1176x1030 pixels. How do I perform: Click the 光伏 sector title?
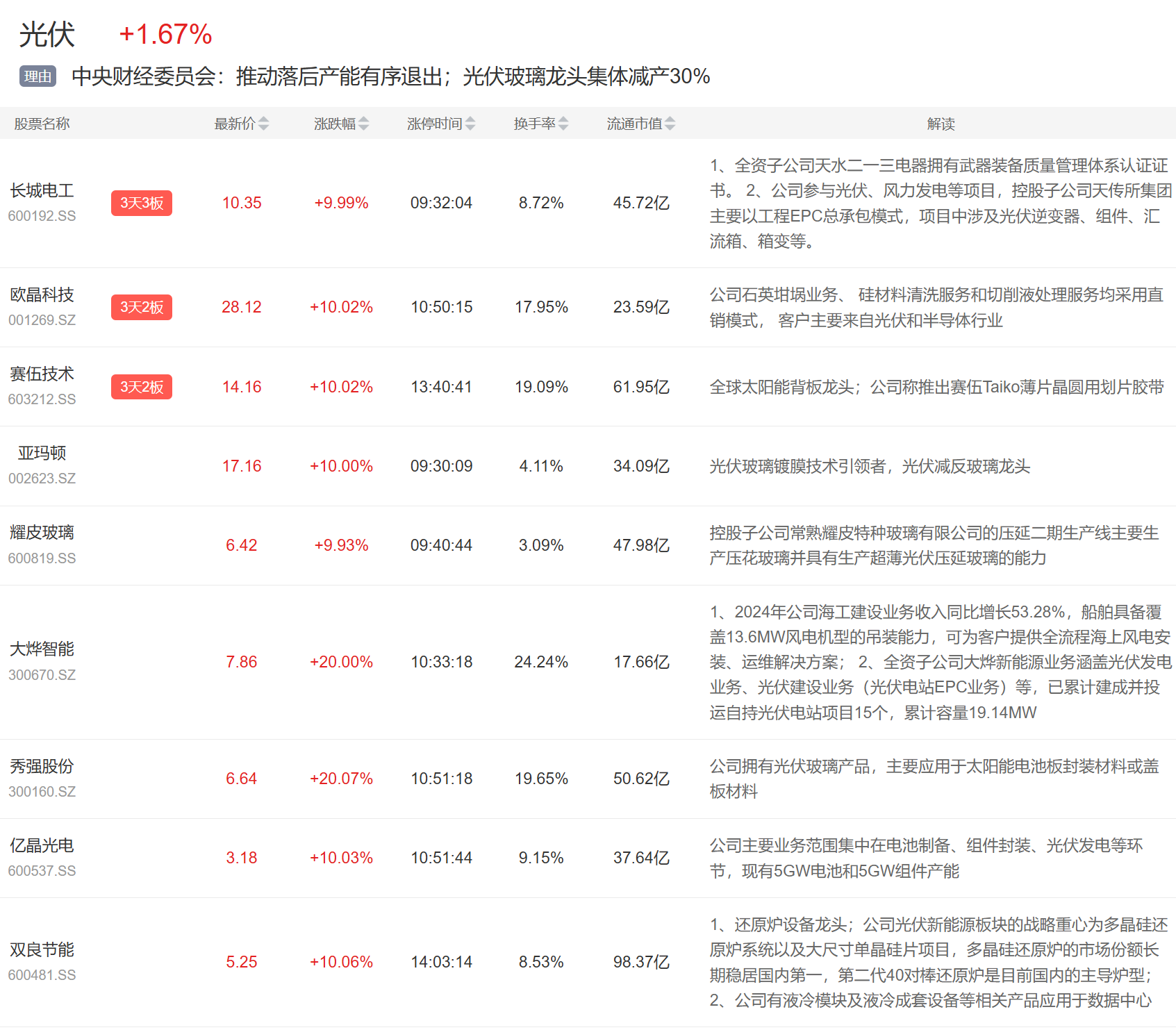tap(47, 35)
